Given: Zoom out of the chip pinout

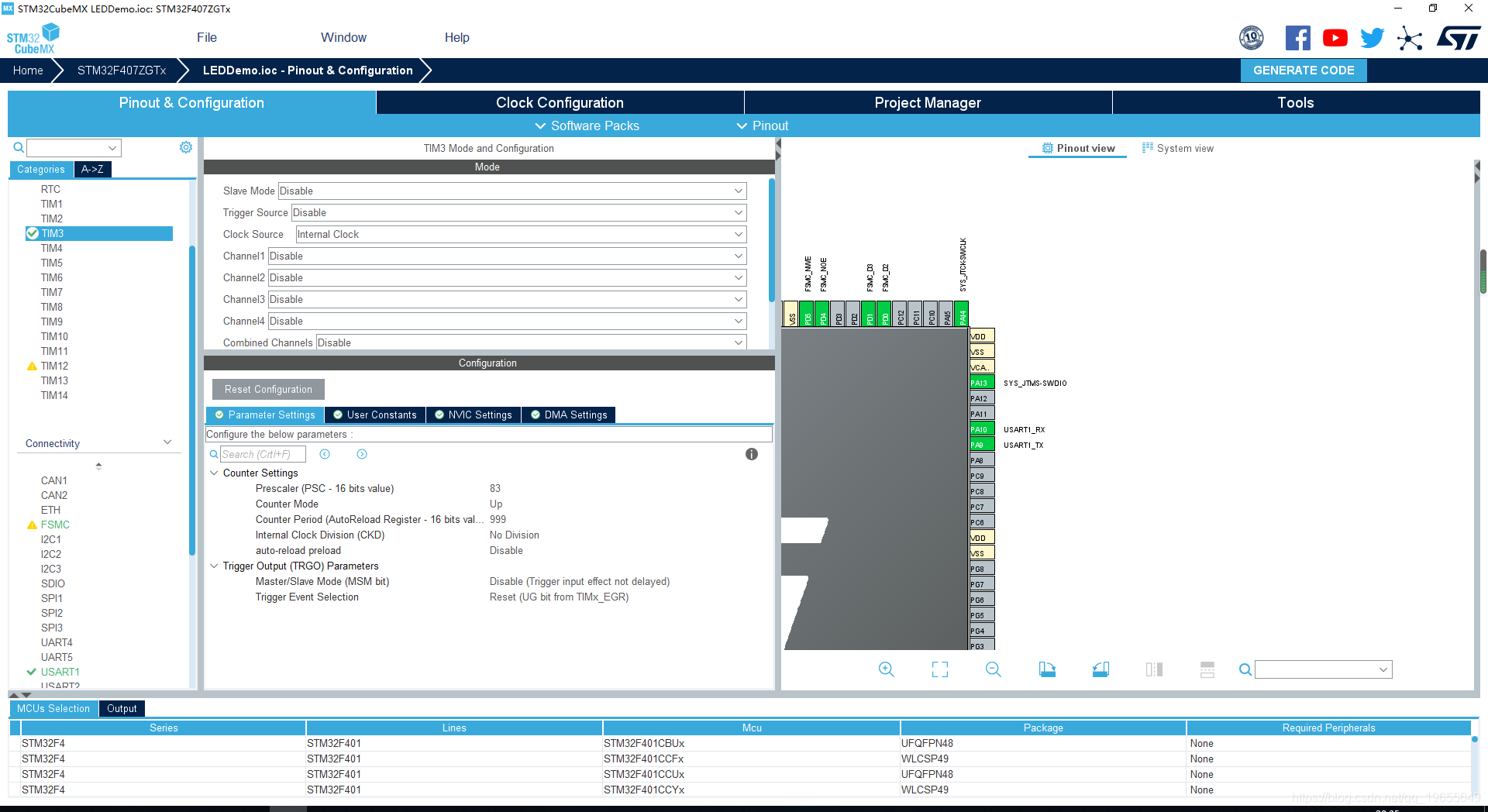Looking at the screenshot, I should coord(994,669).
